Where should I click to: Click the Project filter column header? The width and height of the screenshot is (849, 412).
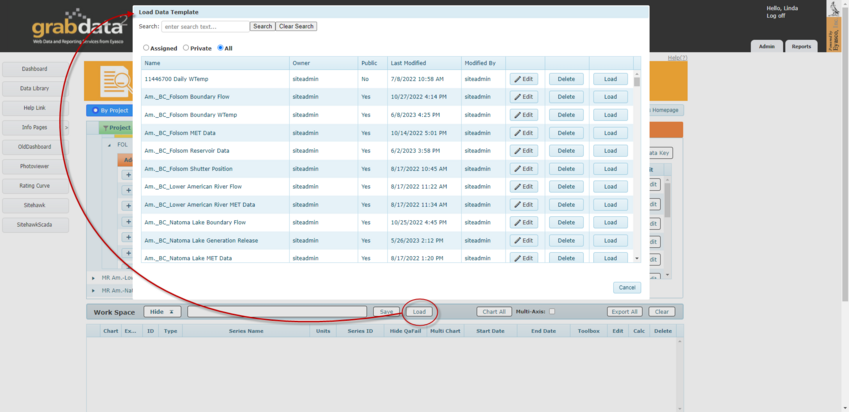coord(116,128)
